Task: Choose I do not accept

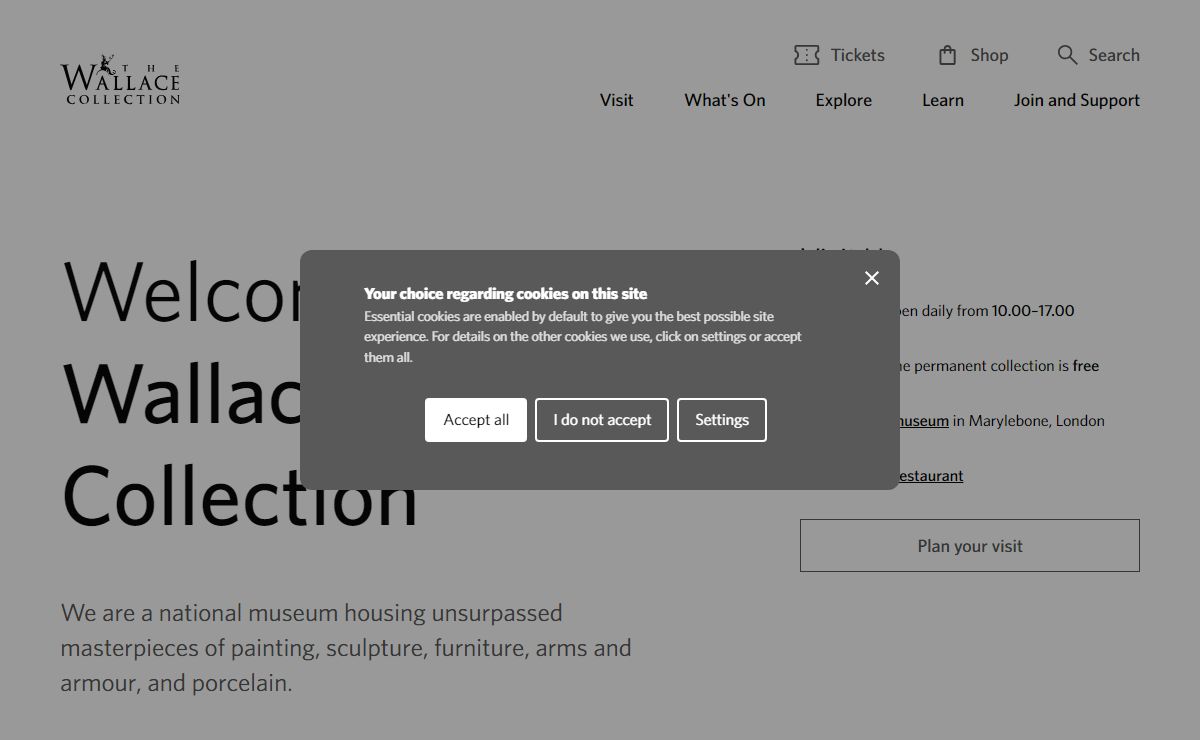Action: coord(602,420)
